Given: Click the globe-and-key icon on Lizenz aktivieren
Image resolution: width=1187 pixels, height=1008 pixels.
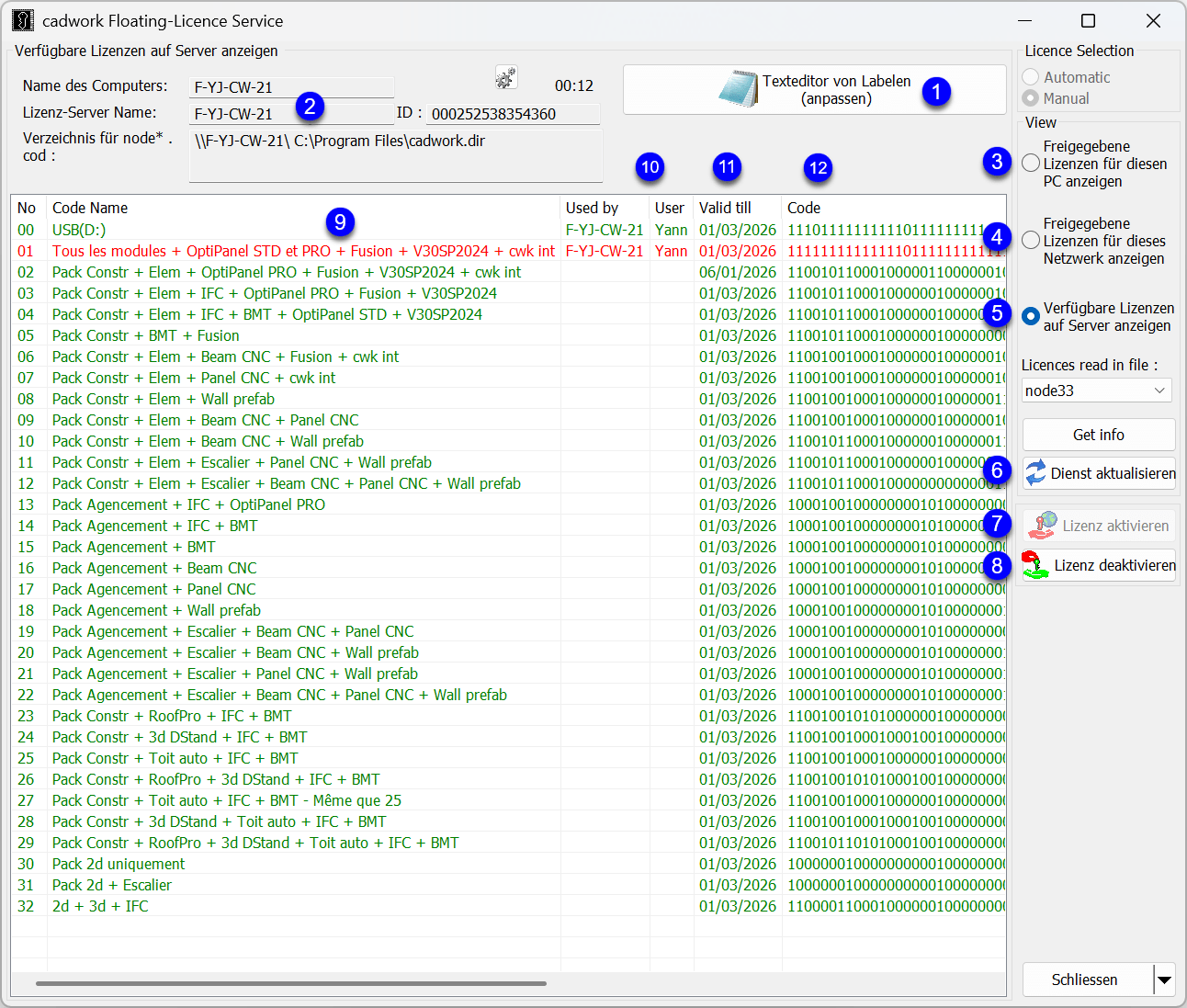Looking at the screenshot, I should click(x=1043, y=524).
